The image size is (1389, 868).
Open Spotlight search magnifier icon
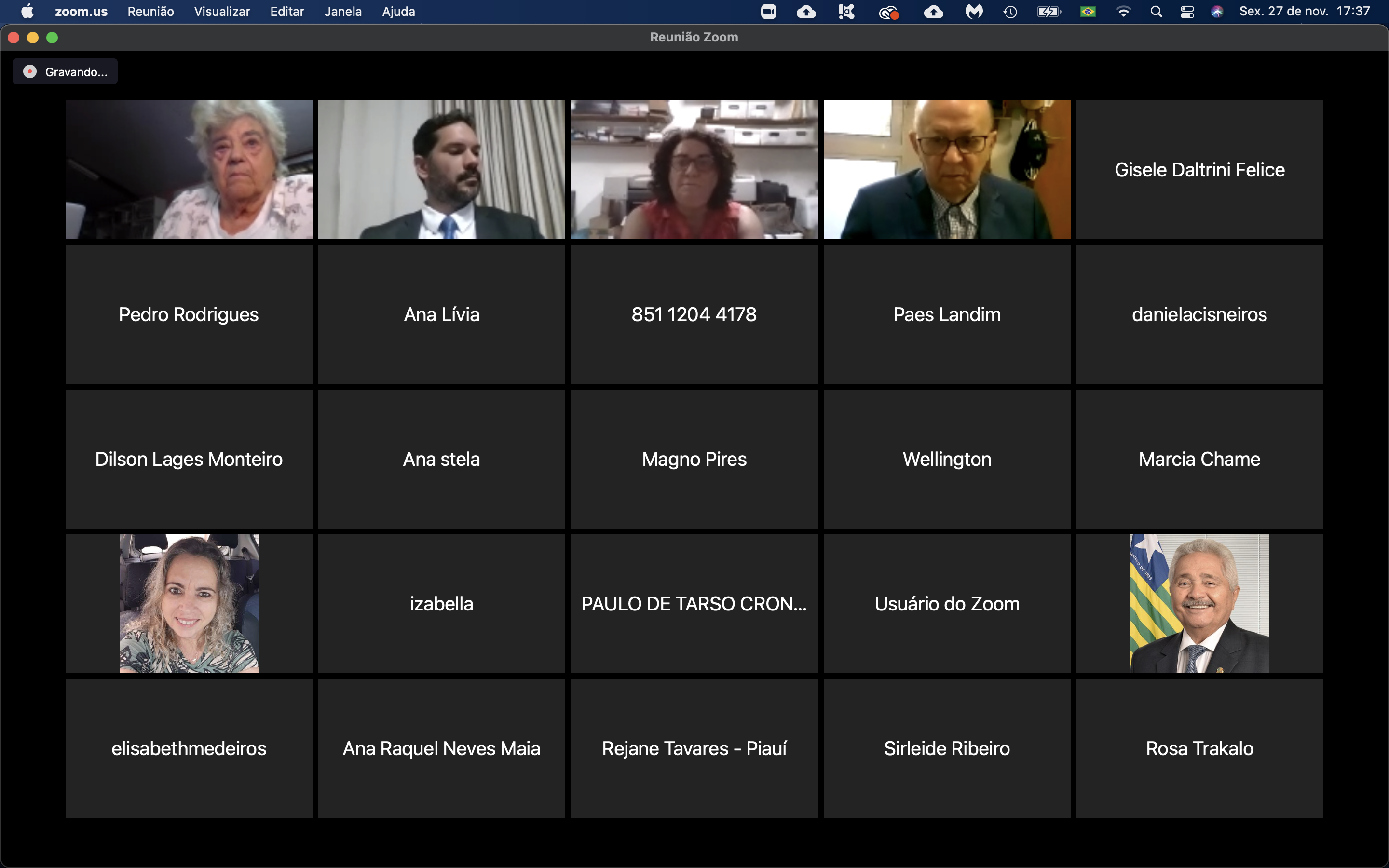[x=1156, y=12]
